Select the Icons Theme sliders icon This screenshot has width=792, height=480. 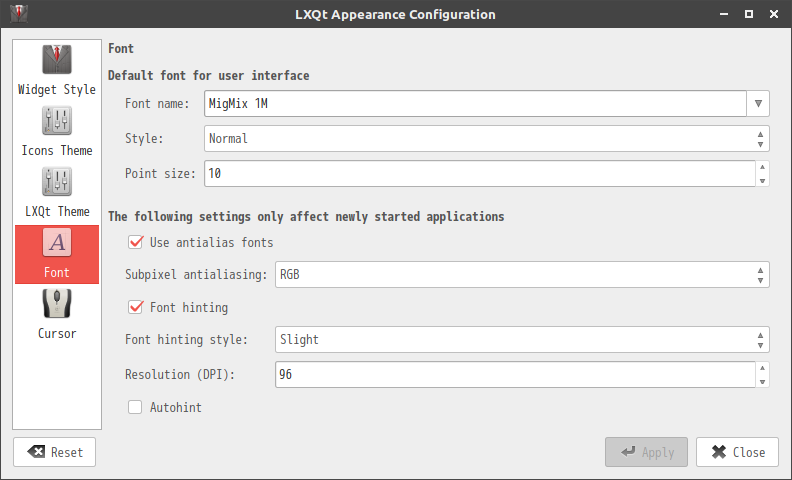[x=57, y=121]
